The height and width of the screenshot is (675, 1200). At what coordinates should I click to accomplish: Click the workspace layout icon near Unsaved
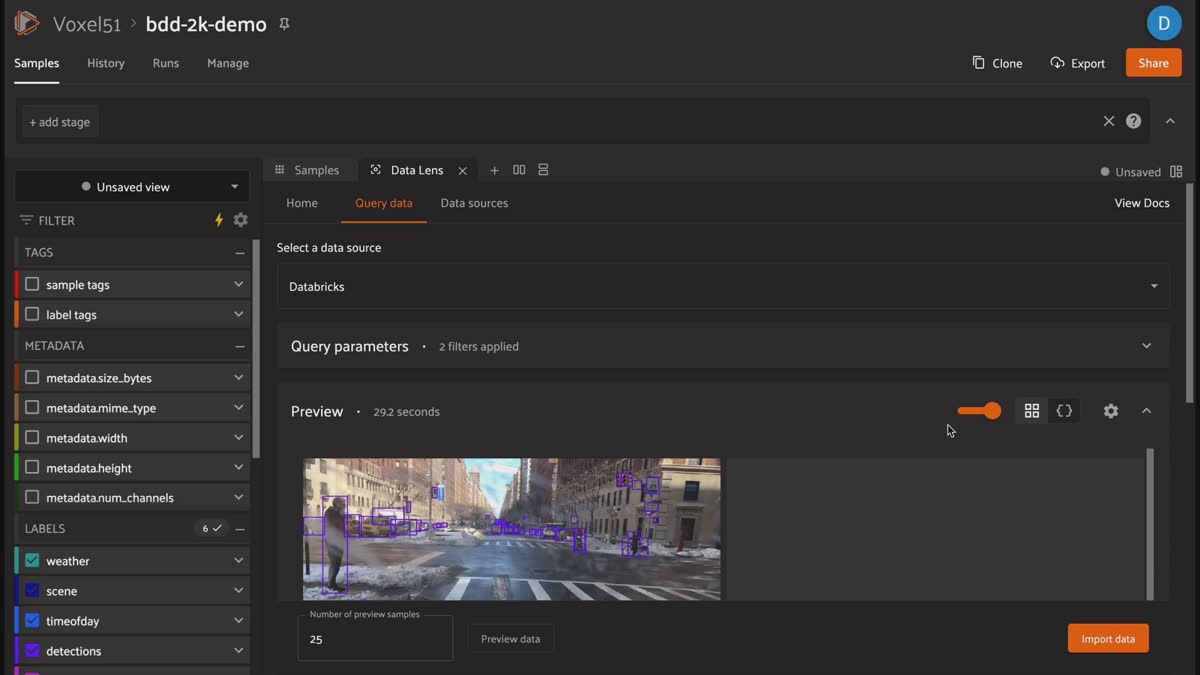[x=1176, y=172]
